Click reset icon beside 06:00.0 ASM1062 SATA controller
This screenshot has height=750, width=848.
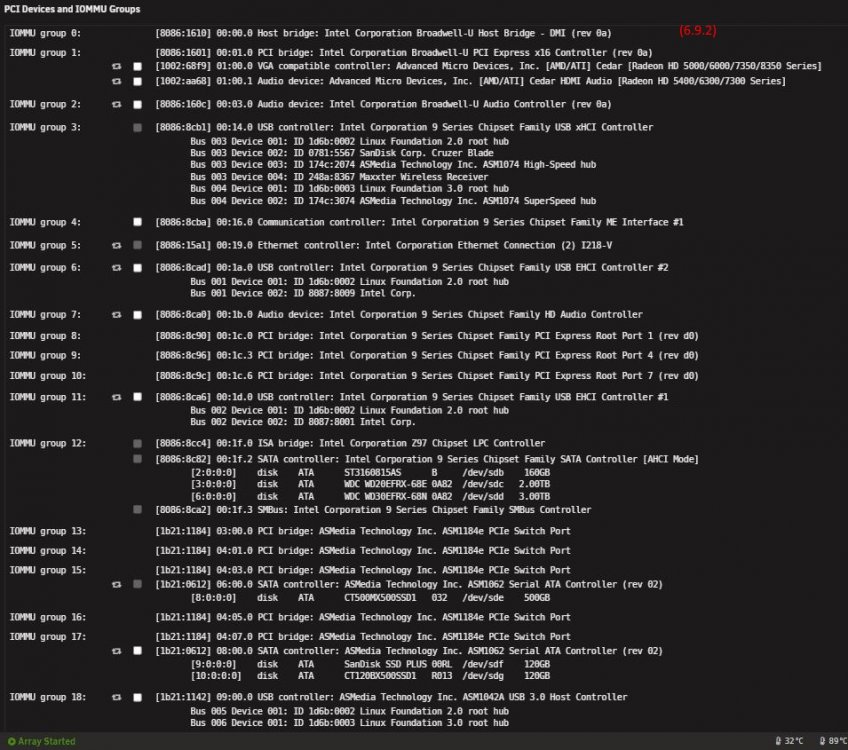(x=116, y=585)
